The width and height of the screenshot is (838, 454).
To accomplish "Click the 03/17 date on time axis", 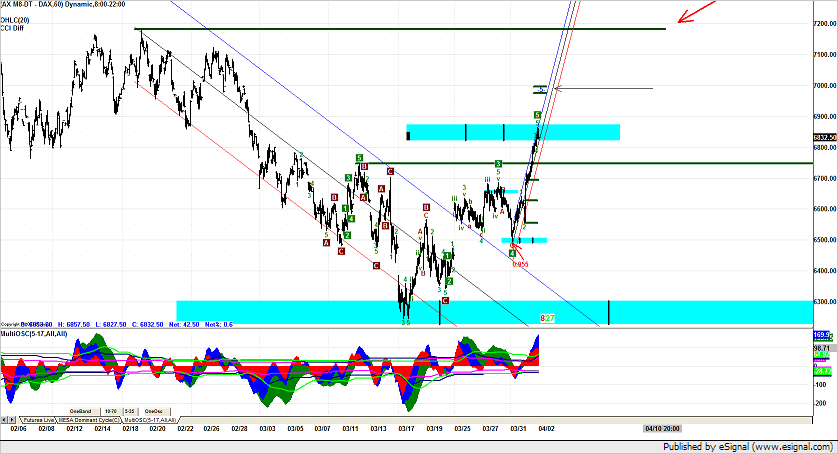I will coord(406,427).
